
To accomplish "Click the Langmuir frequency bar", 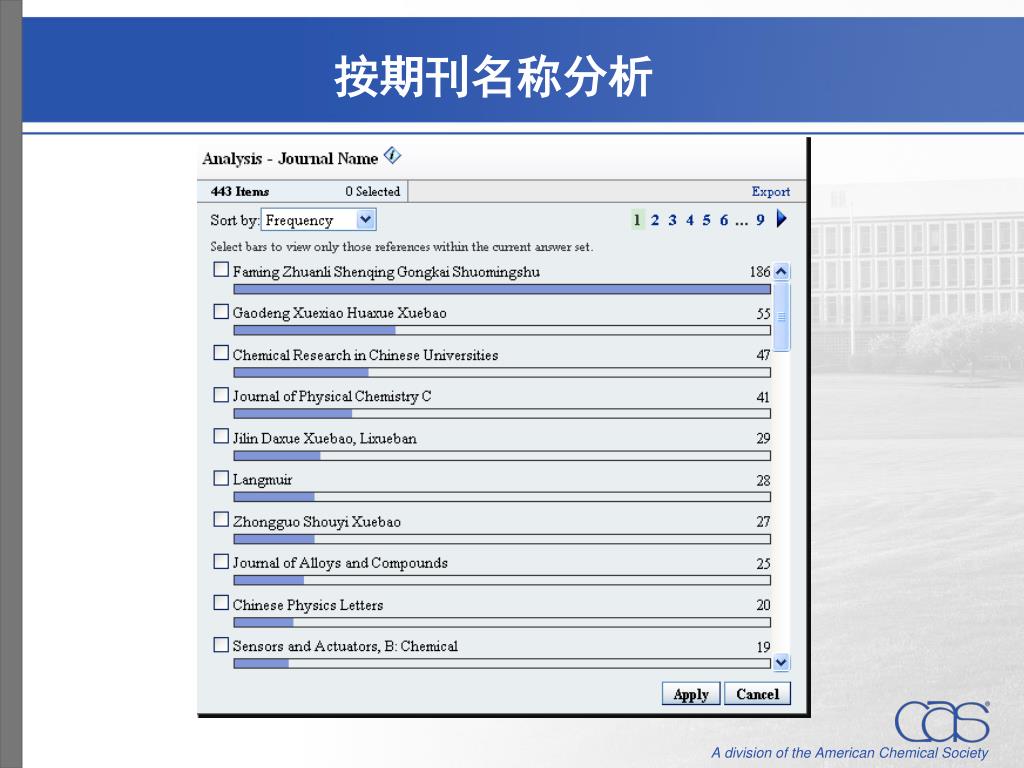I will coord(502,497).
